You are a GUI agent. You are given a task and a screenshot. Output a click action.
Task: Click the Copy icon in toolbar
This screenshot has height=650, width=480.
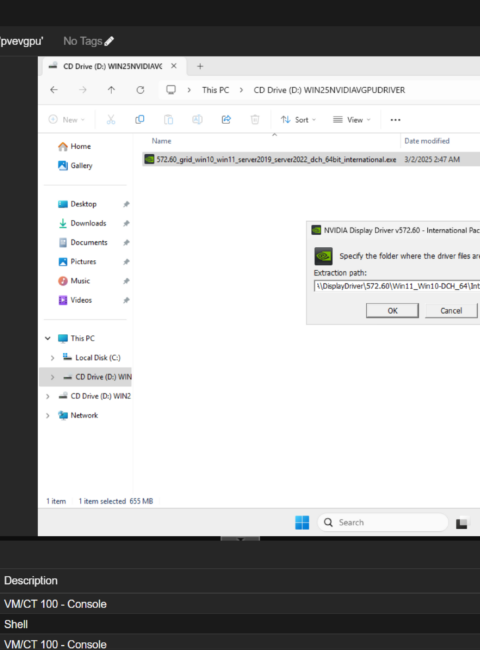(x=140, y=120)
